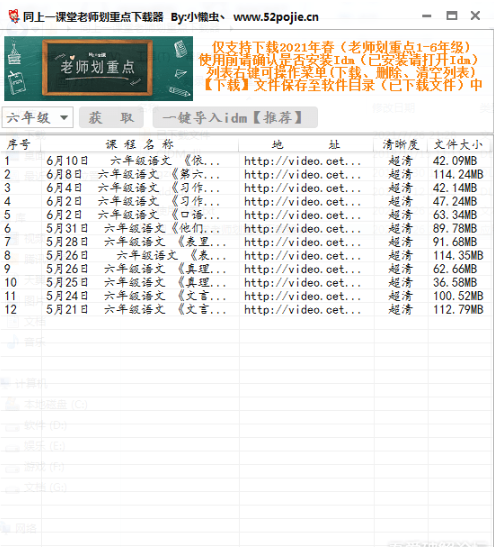The width and height of the screenshot is (494, 547).
Task: Click file size 114.35MB cell
Action: [x=458, y=255]
